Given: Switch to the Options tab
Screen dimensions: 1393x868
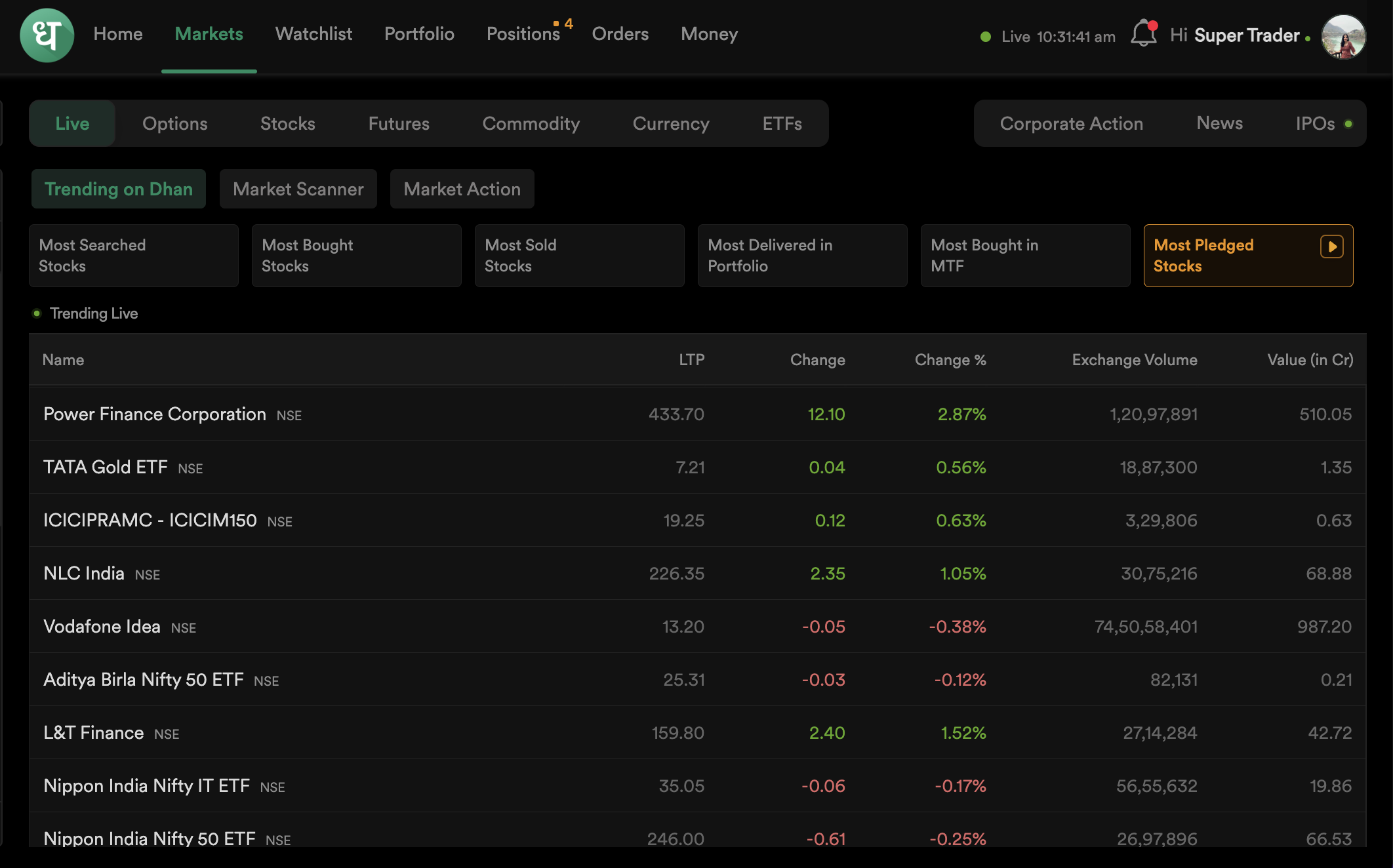Looking at the screenshot, I should tap(174, 123).
